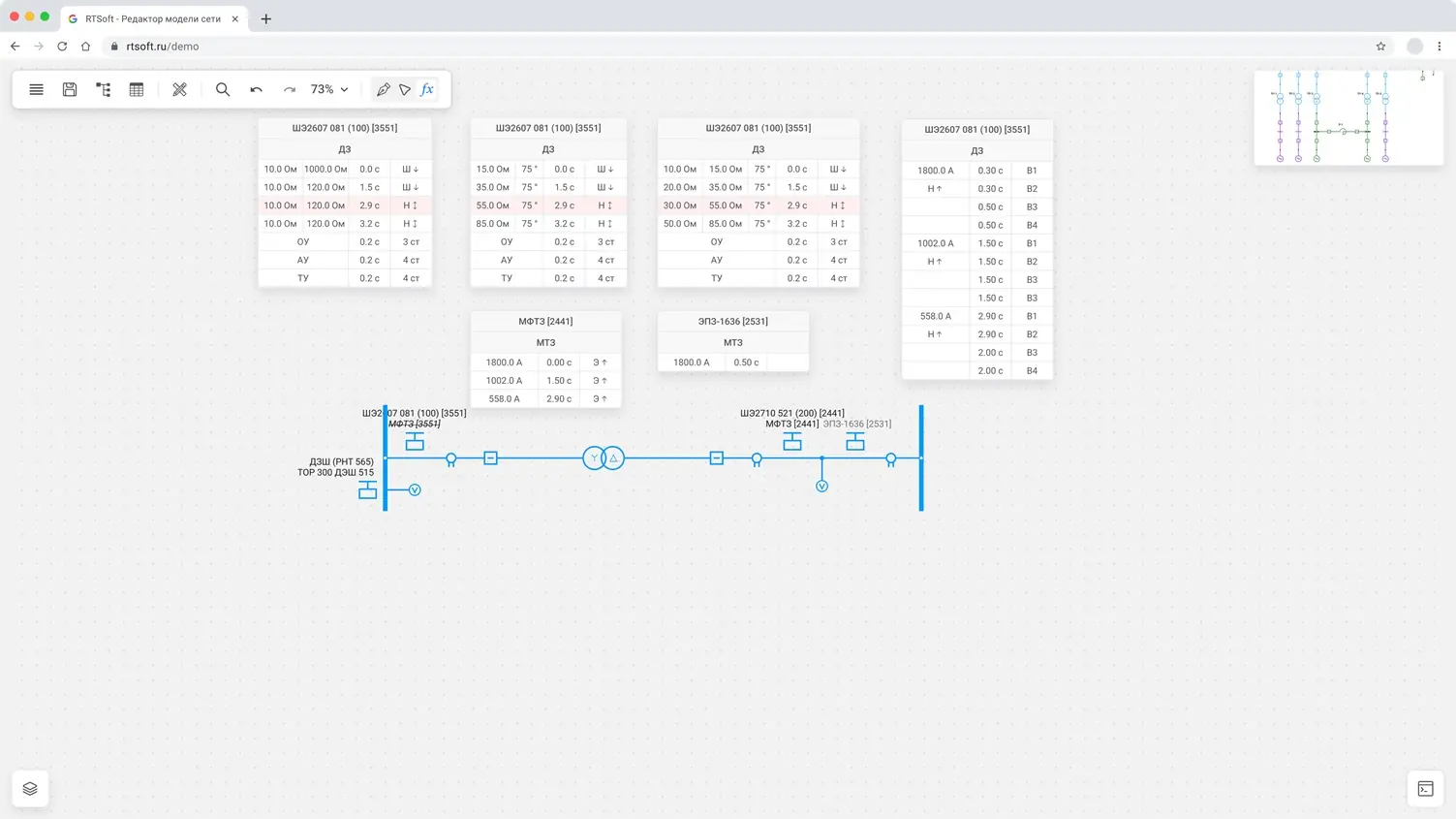Open the layers panel button
This screenshot has width=1456, height=819.
[x=30, y=788]
